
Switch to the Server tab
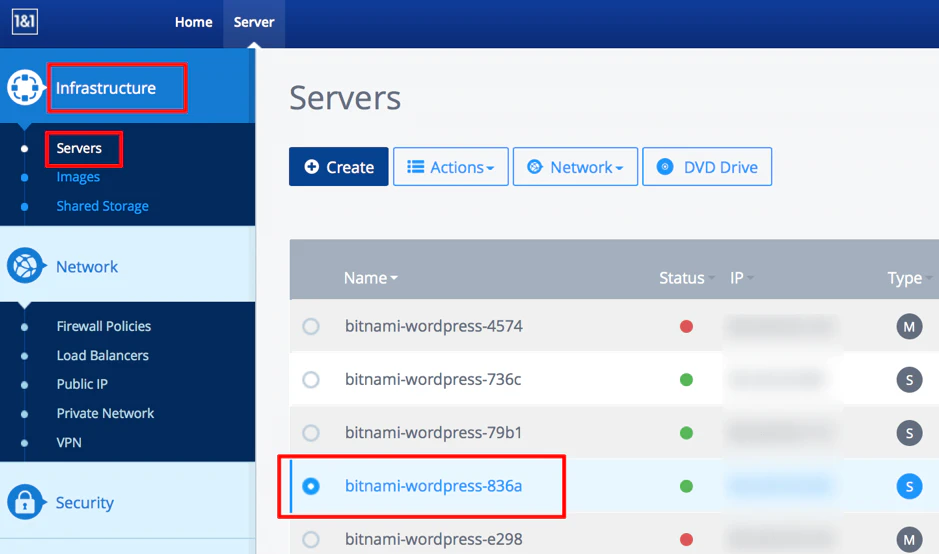(254, 22)
